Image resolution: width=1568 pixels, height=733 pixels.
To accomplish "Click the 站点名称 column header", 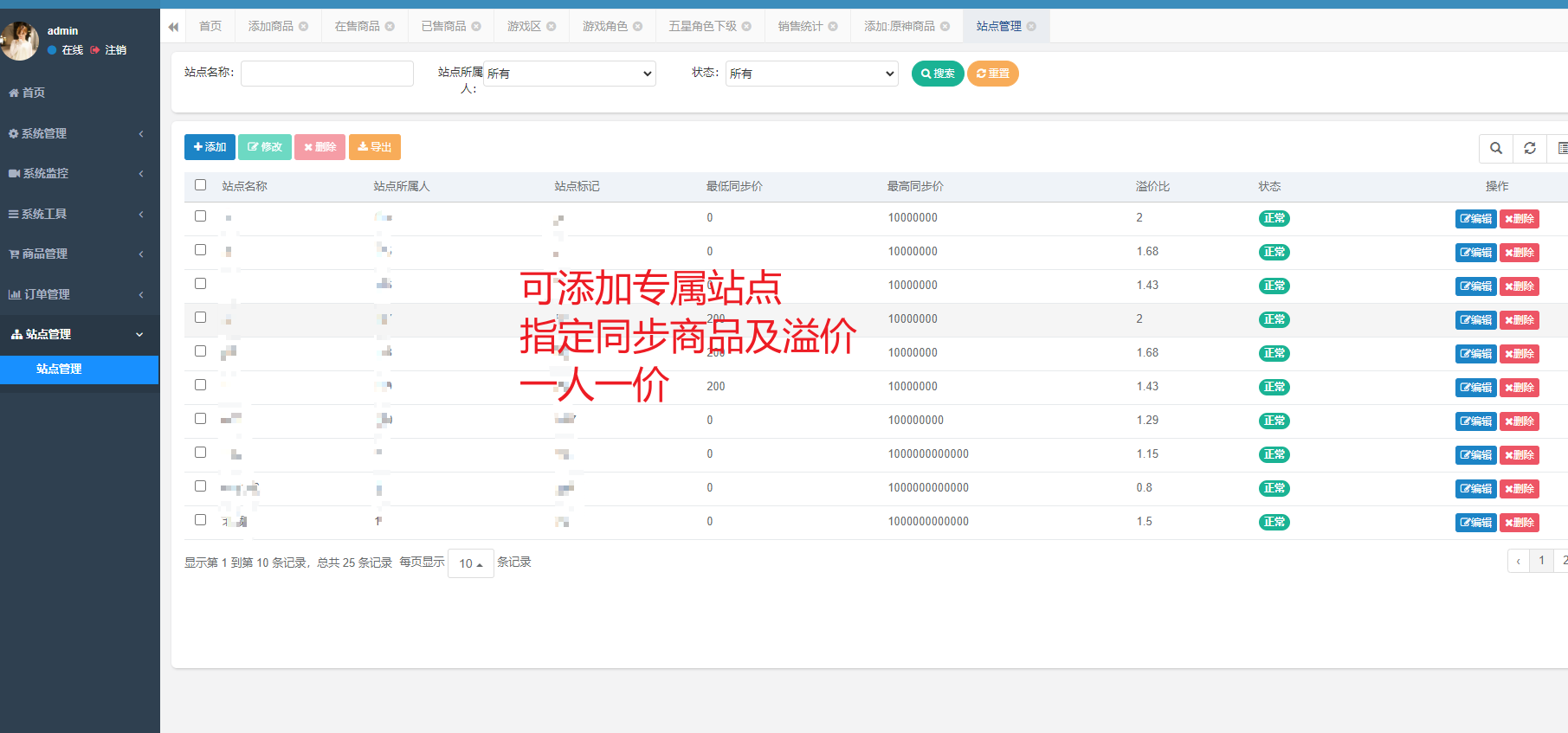I will (x=245, y=187).
